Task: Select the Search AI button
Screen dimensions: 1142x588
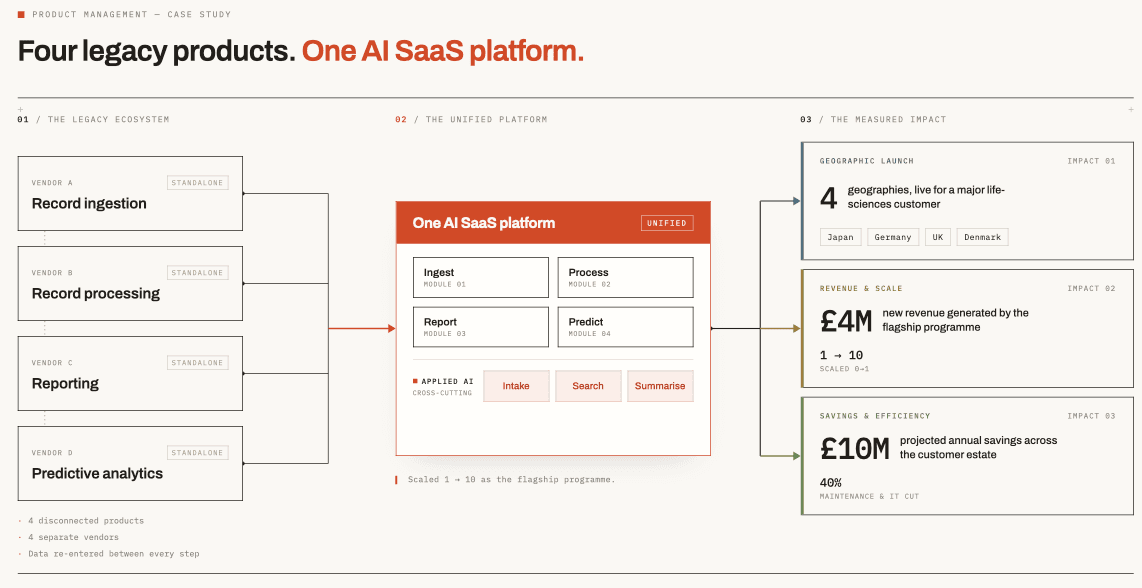Action: [588, 386]
